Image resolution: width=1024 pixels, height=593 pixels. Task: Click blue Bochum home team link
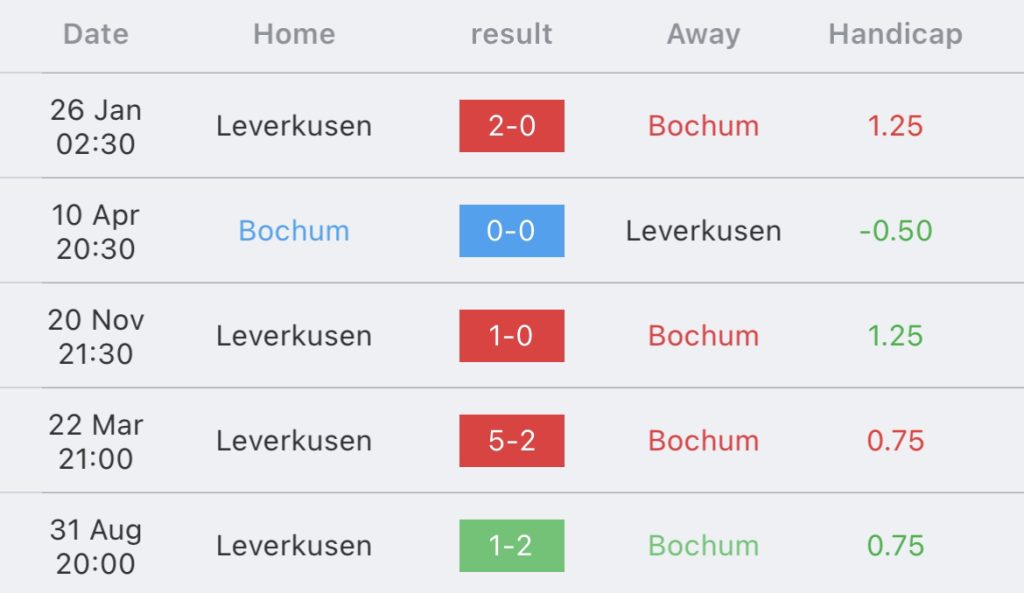coord(294,231)
